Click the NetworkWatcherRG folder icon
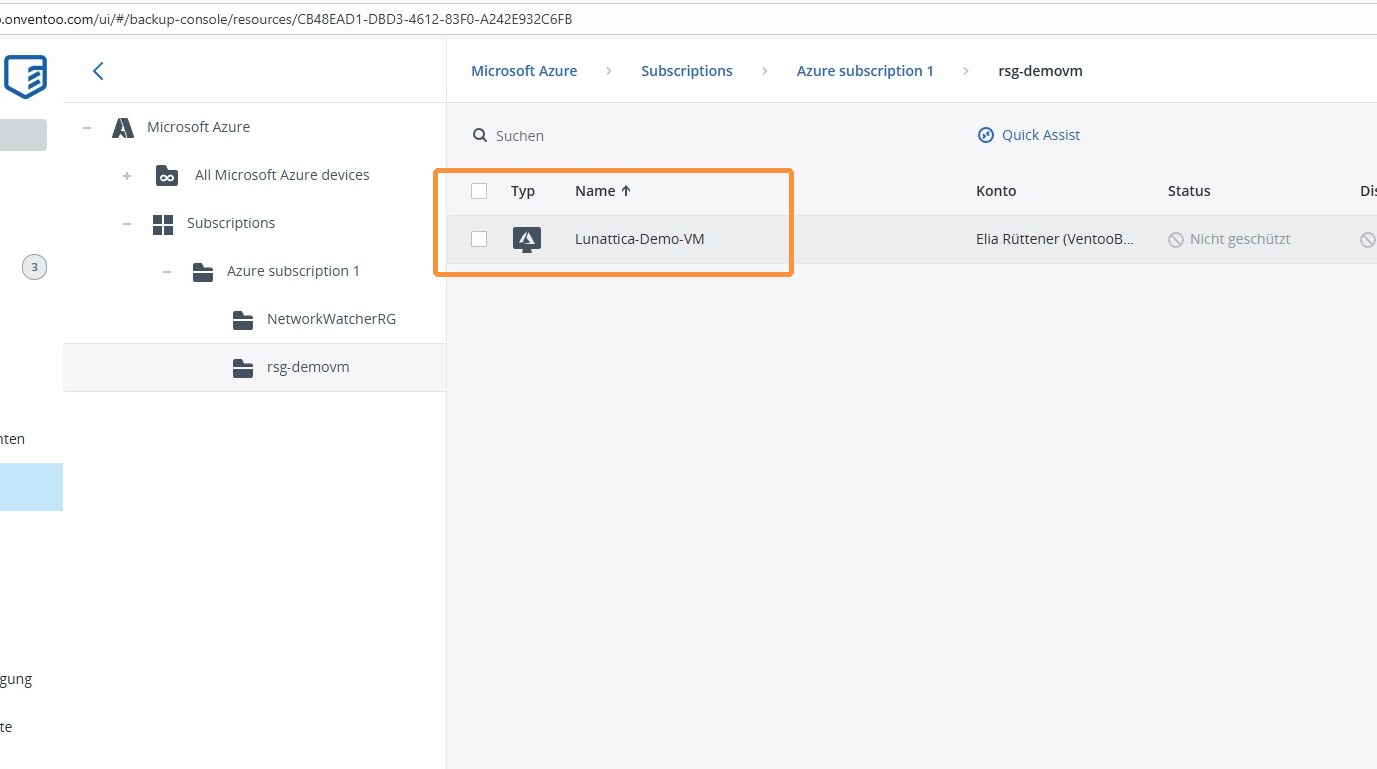The image size is (1377, 769). pos(243,319)
